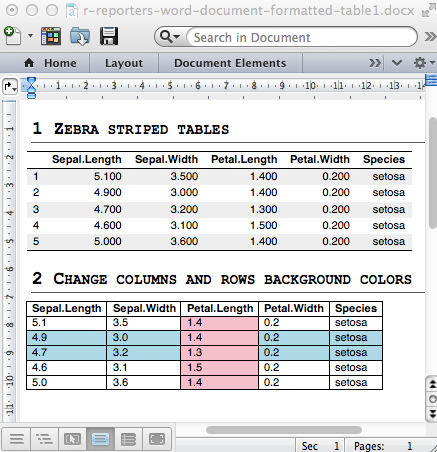Click the Open folder icon
The height and width of the screenshot is (452, 437).
[x=80, y=36]
